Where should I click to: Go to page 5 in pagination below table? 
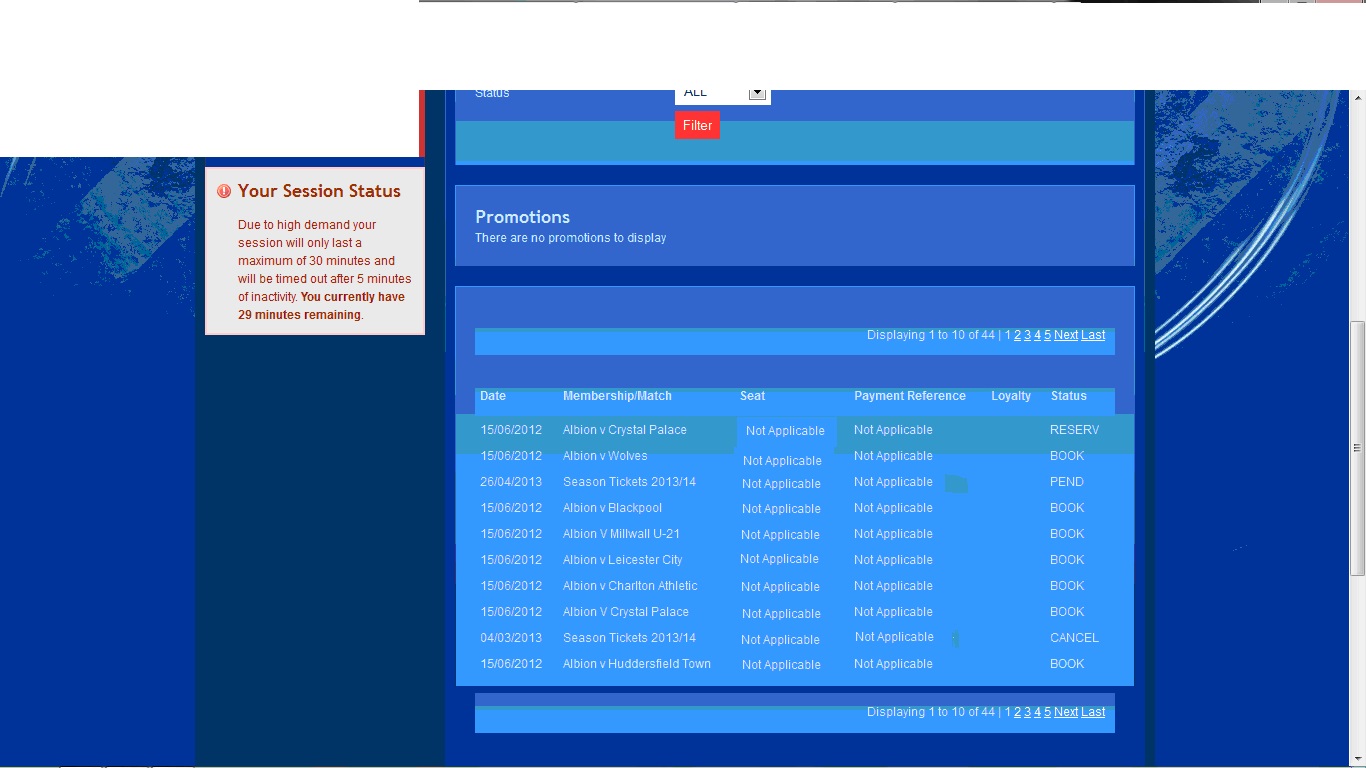(x=1047, y=712)
